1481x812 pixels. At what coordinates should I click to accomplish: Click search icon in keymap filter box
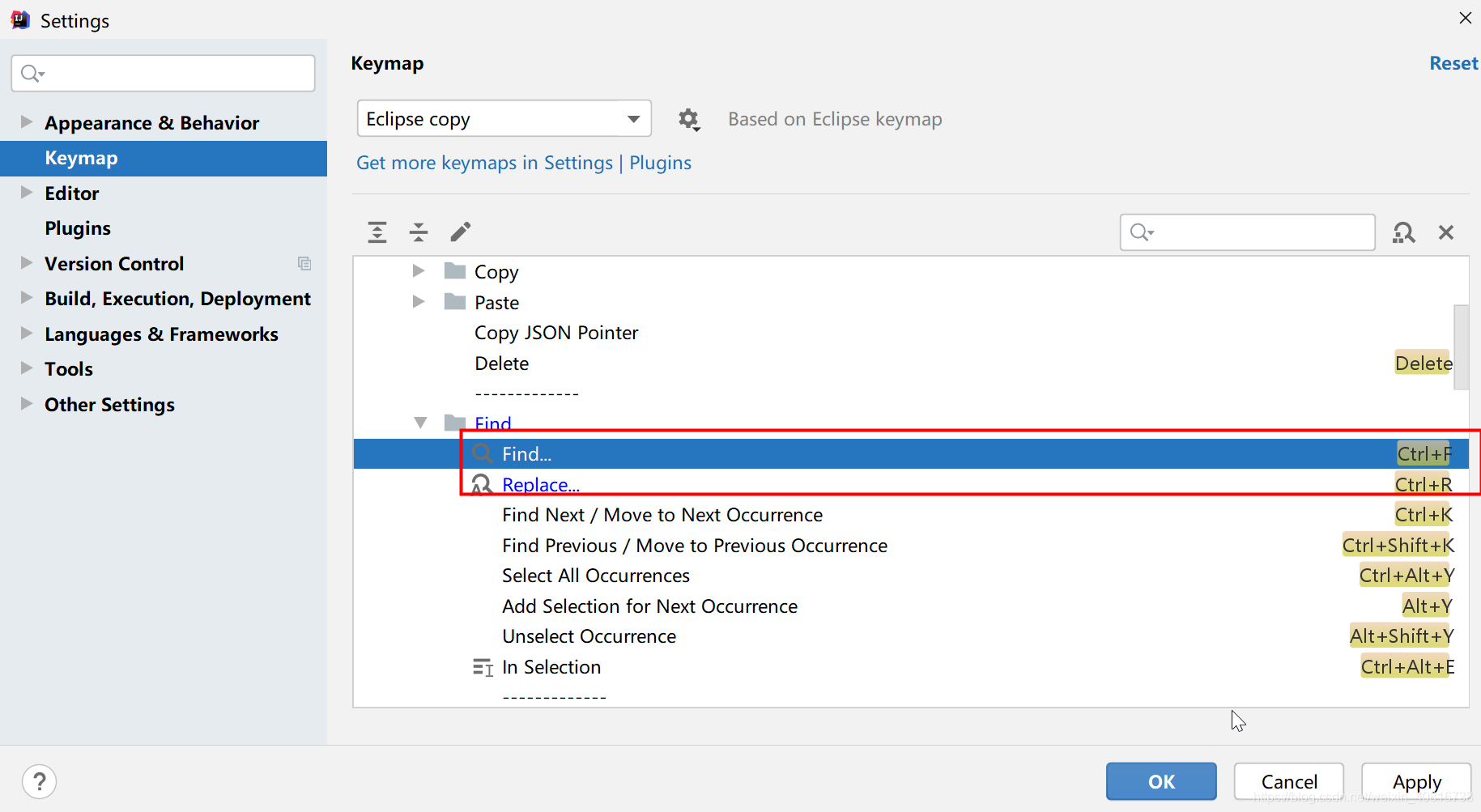pyautogui.click(x=1142, y=232)
